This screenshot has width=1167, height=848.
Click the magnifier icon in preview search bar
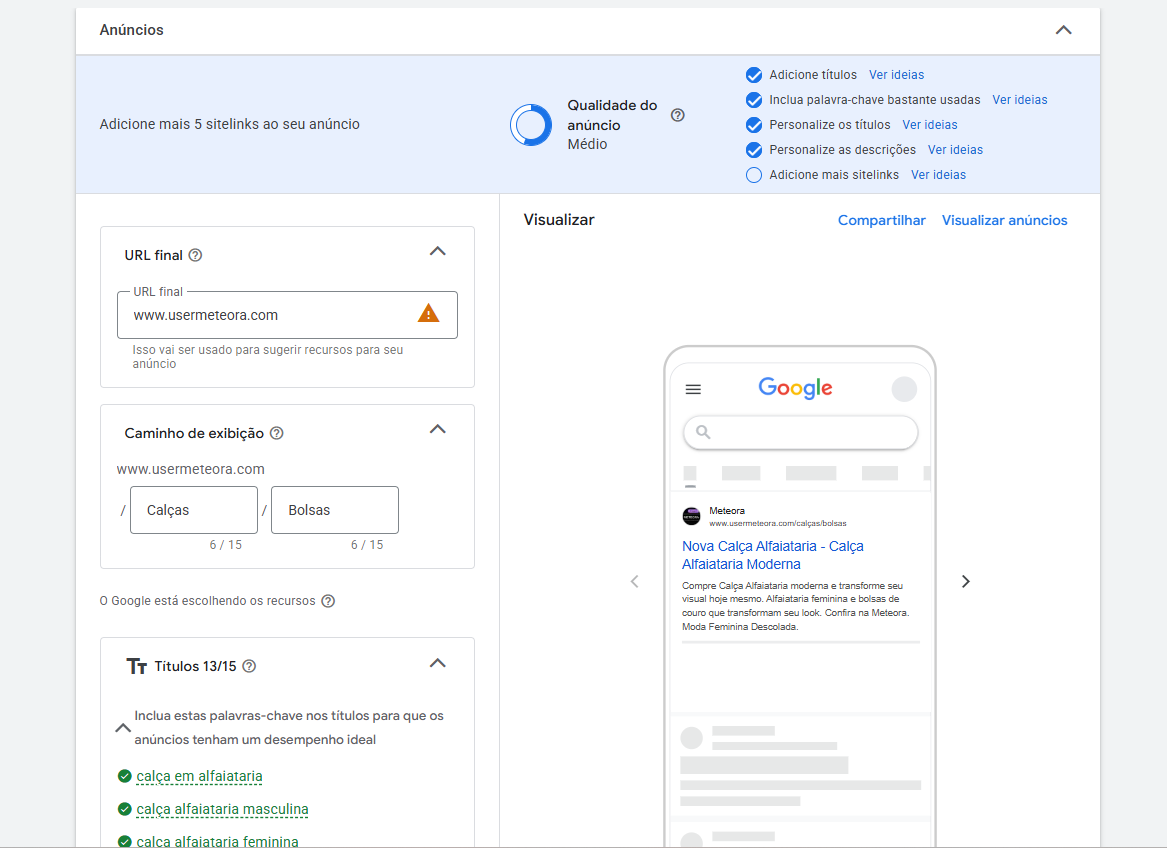pyautogui.click(x=703, y=432)
